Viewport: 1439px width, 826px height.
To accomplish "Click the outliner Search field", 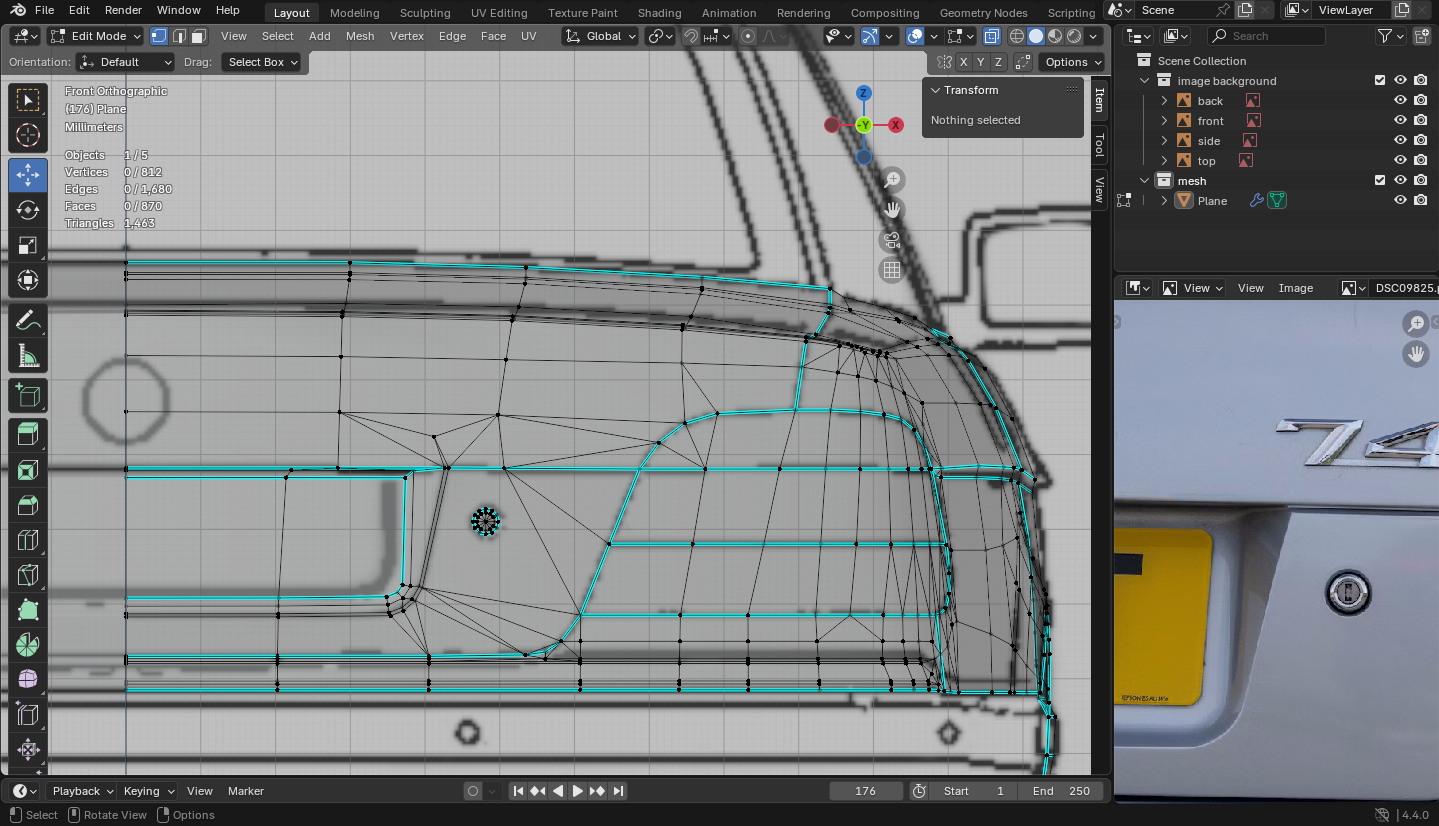I will [1266, 36].
